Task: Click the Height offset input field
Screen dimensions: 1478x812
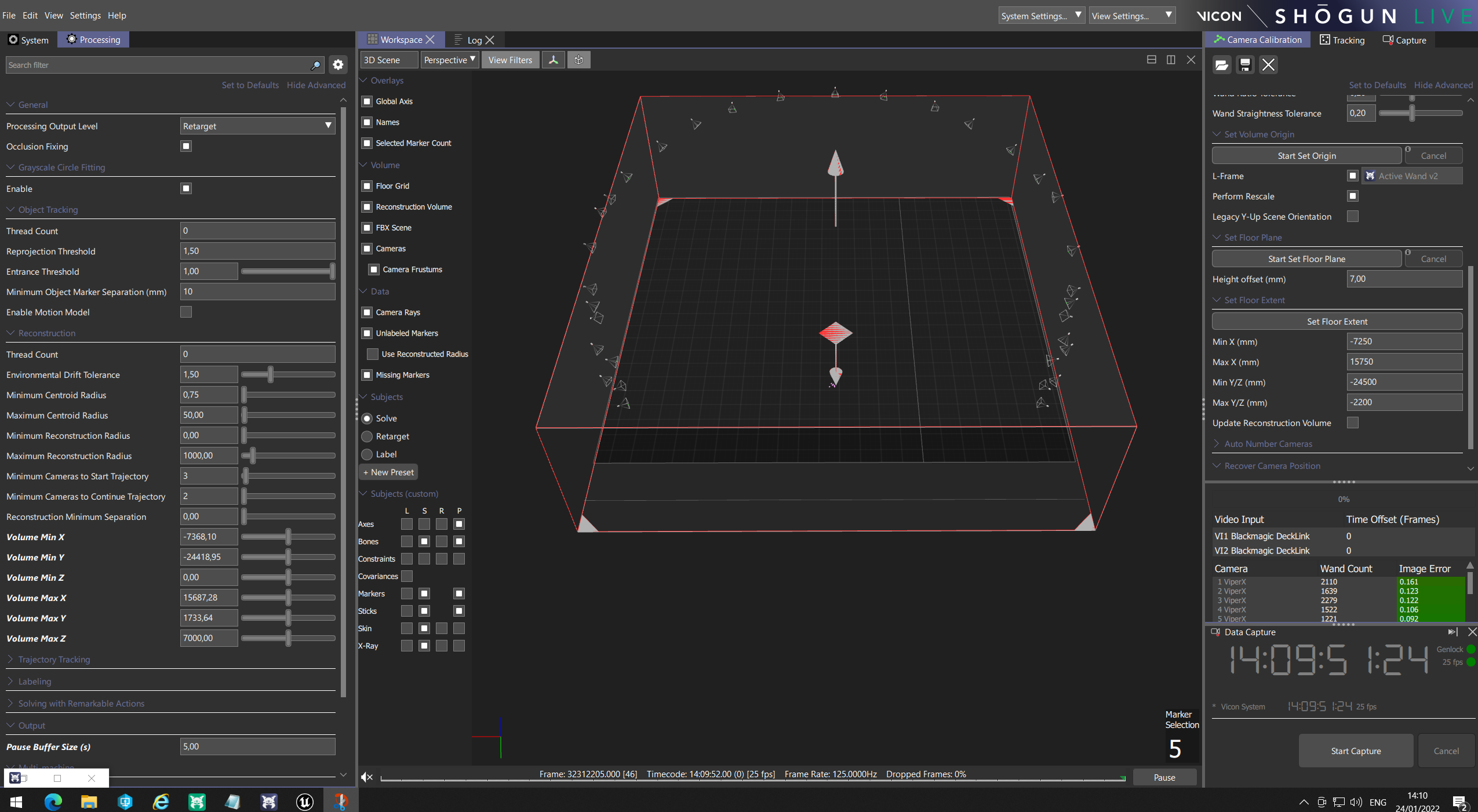Action: click(1403, 279)
